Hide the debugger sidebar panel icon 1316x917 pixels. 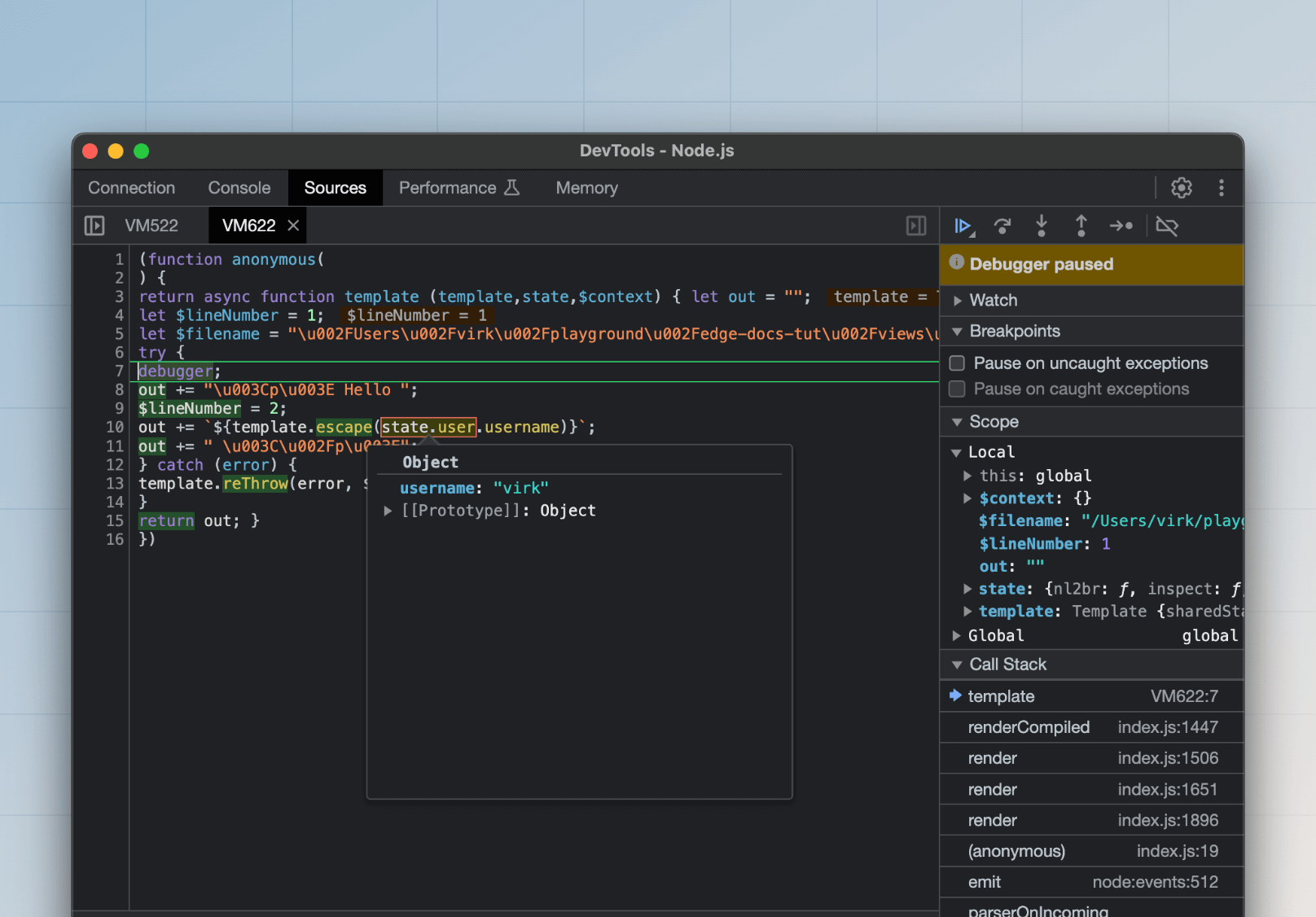click(x=916, y=226)
